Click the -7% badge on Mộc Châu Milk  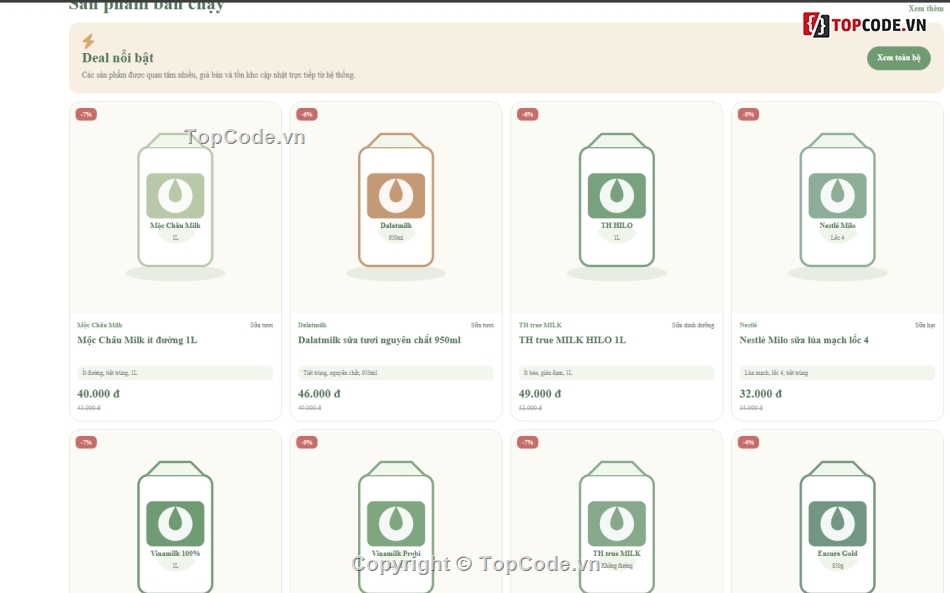pos(86,114)
